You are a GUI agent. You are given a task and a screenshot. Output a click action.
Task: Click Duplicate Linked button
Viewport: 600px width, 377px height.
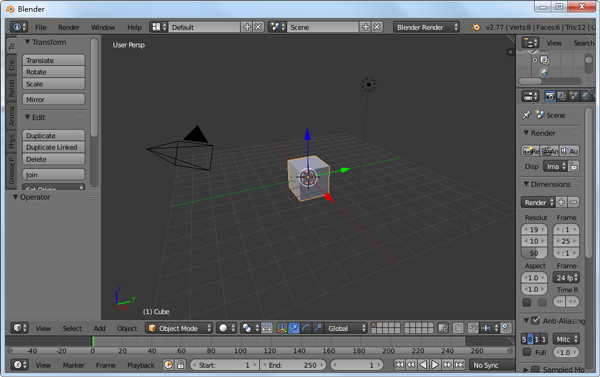point(54,147)
